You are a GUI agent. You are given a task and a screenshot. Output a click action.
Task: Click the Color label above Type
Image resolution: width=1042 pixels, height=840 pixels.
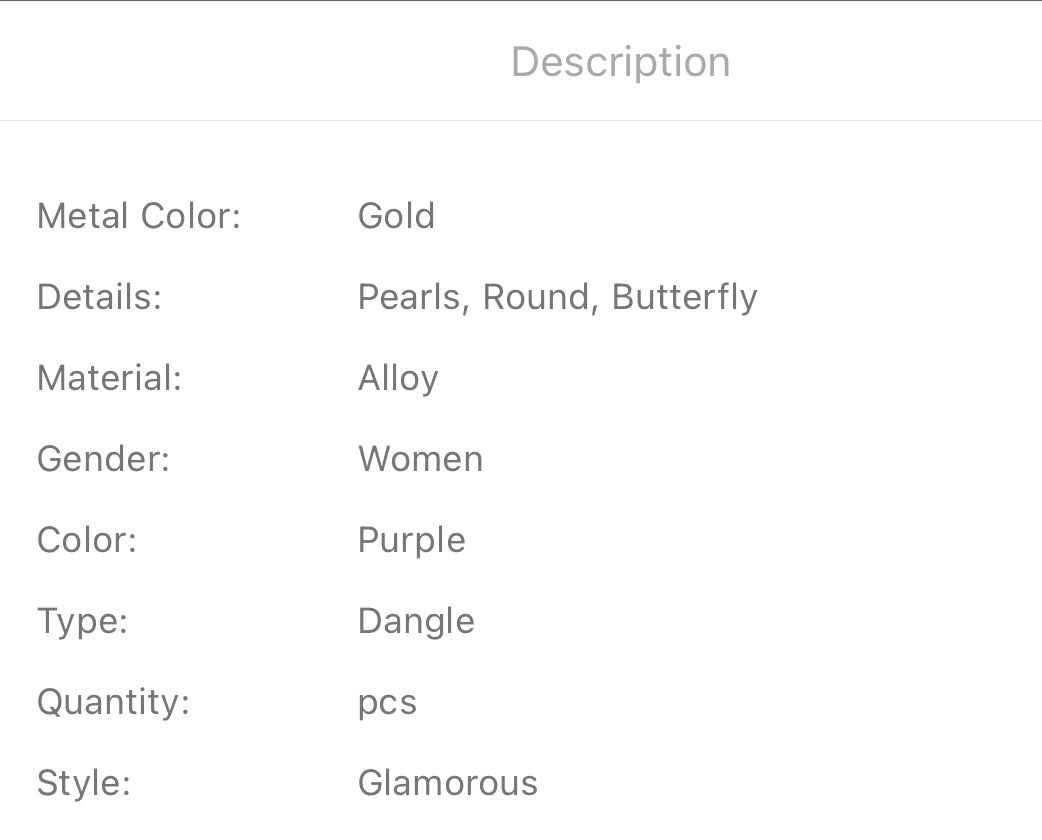(87, 540)
